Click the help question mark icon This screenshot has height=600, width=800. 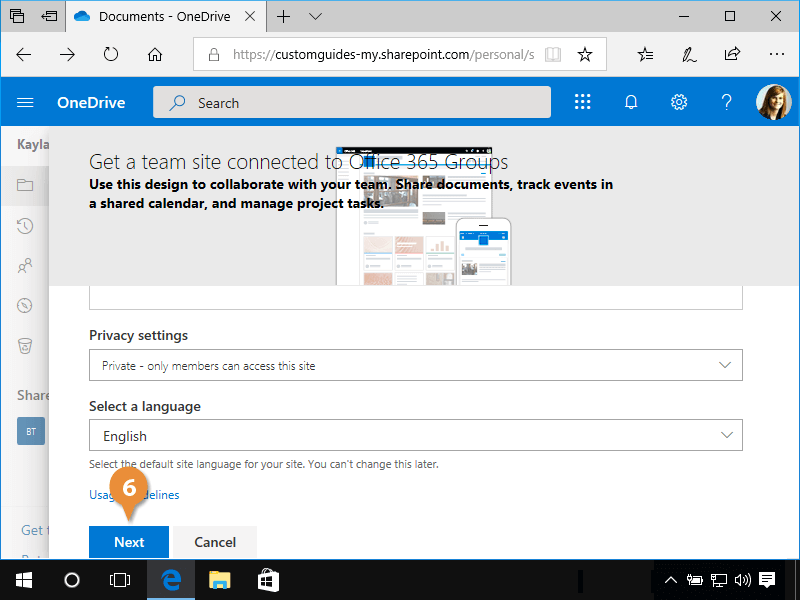[727, 102]
